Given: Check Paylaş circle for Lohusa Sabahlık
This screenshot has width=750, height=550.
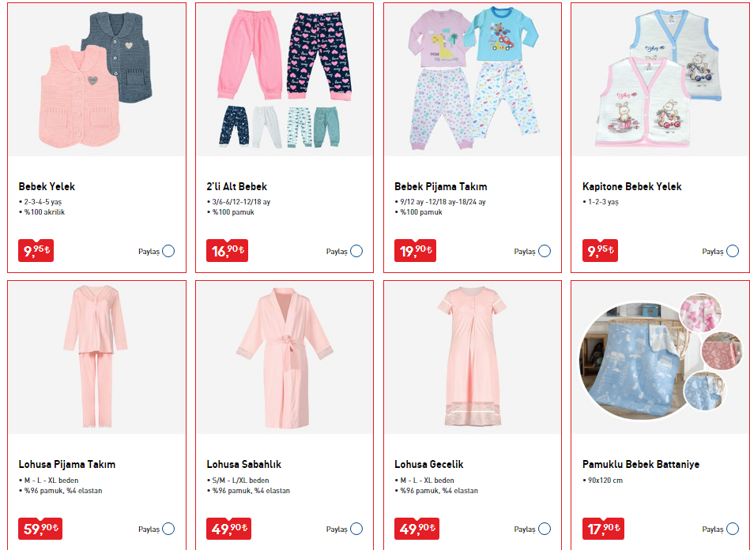Looking at the screenshot, I should pyautogui.click(x=356, y=529).
